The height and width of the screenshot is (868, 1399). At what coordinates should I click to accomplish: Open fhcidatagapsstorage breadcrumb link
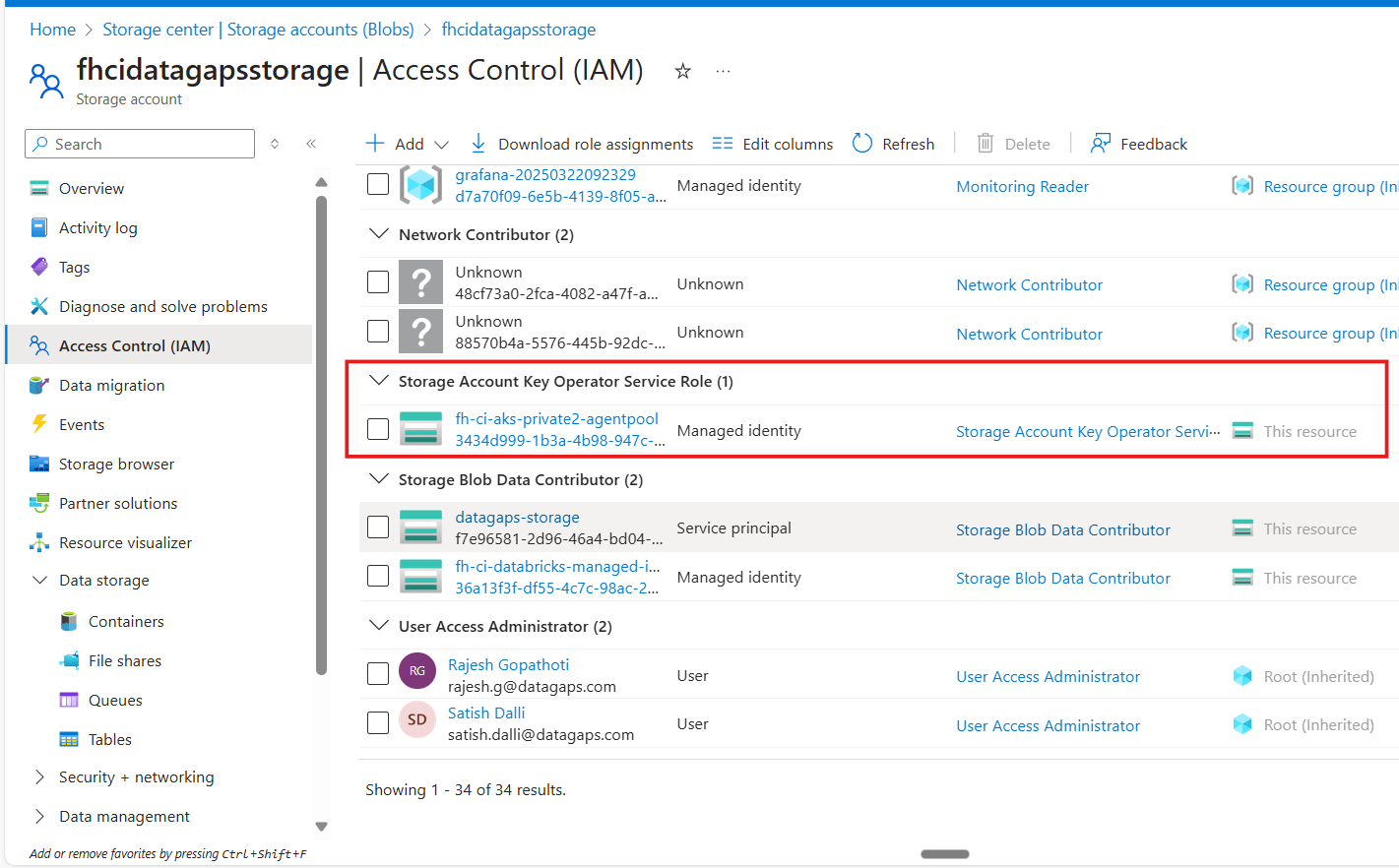click(x=519, y=30)
